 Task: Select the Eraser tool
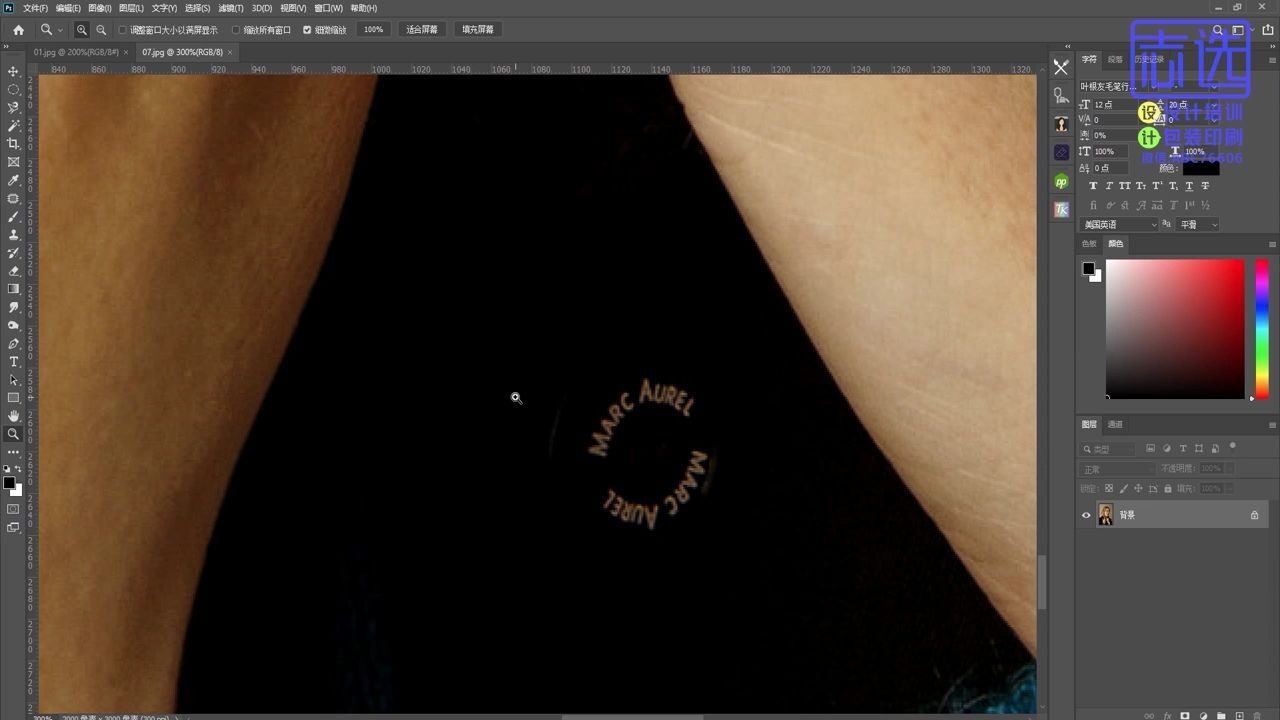(x=13, y=271)
